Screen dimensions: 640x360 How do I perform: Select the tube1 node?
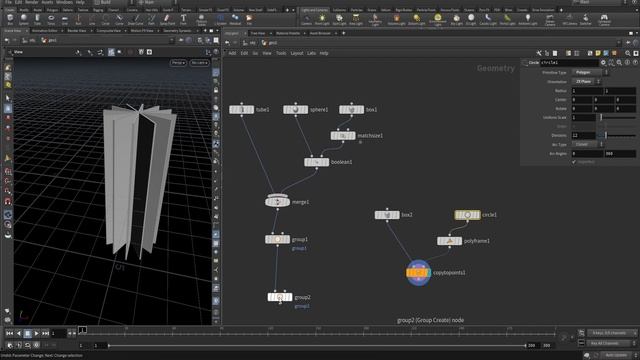click(242, 109)
